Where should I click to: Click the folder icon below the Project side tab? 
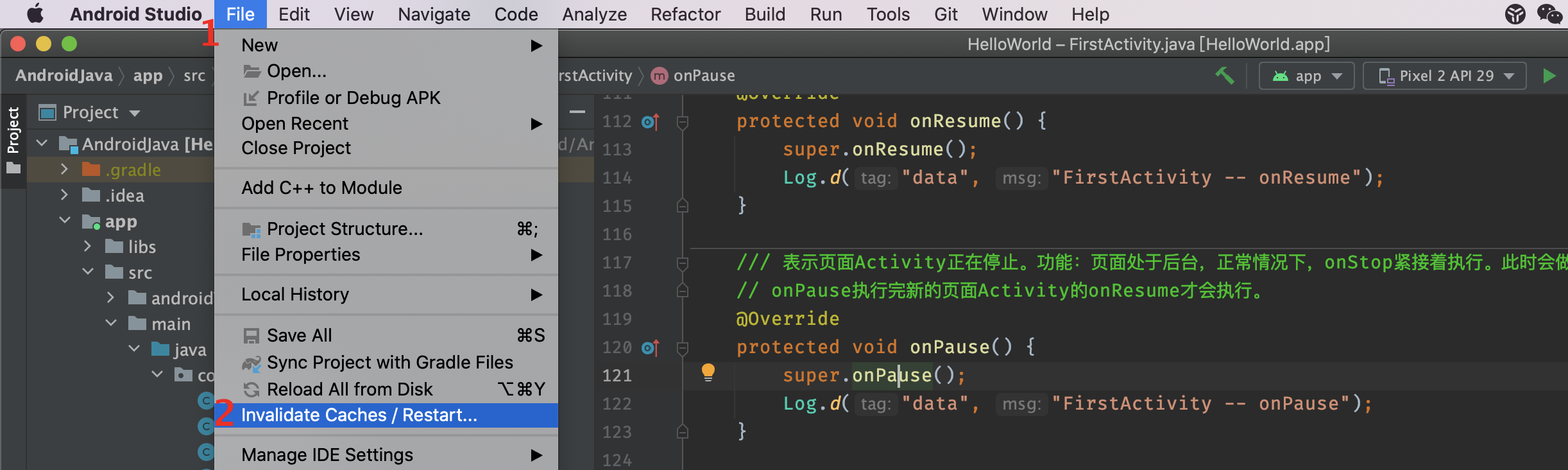pyautogui.click(x=13, y=169)
